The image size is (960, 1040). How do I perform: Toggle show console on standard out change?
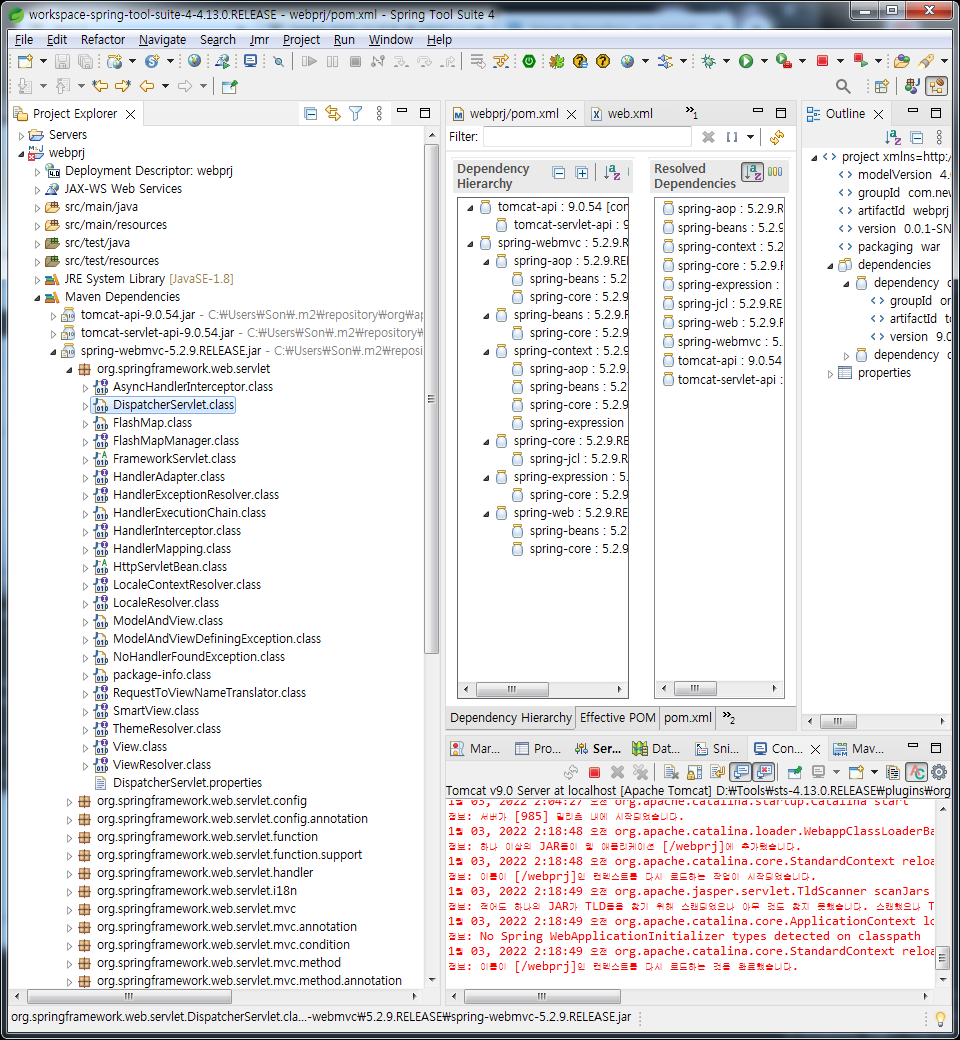click(x=740, y=772)
